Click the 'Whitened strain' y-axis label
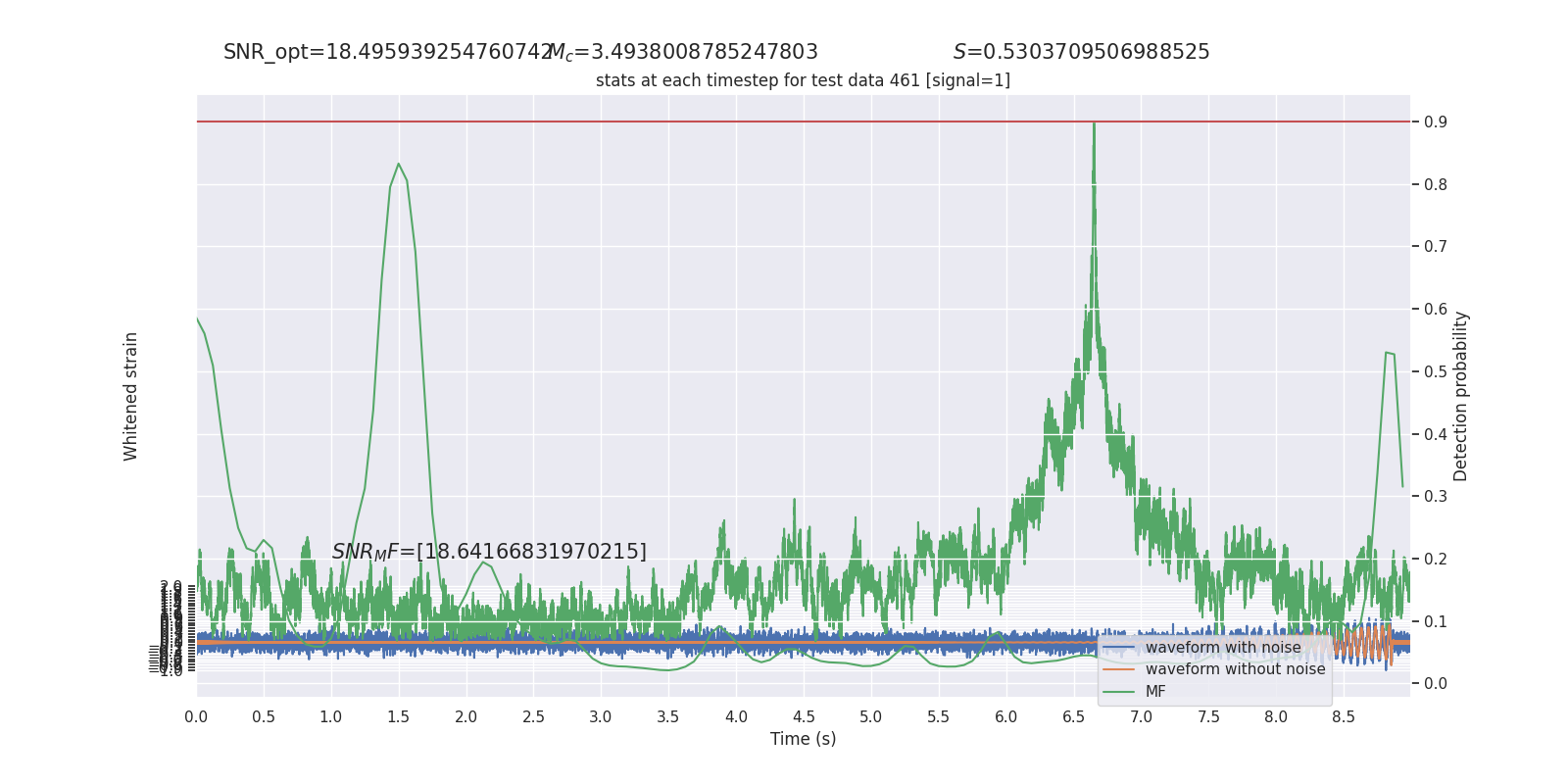Image resolution: width=1568 pixels, height=784 pixels. 130,396
